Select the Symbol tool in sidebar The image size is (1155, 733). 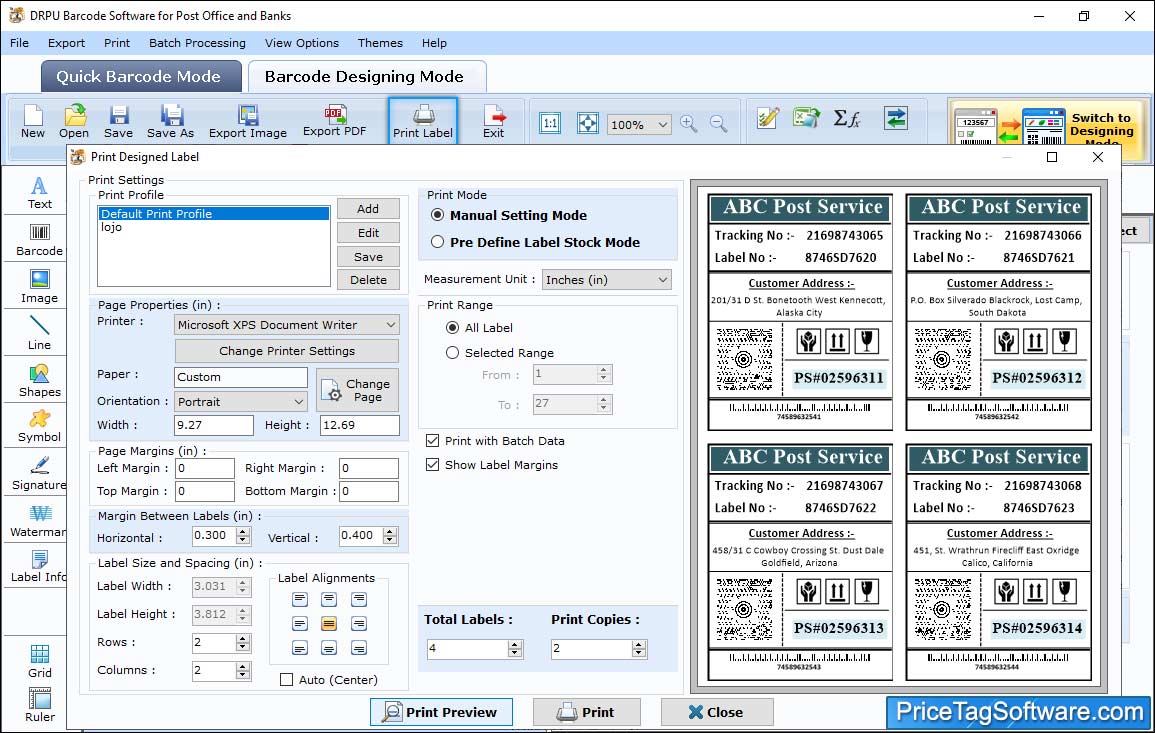pos(39,427)
